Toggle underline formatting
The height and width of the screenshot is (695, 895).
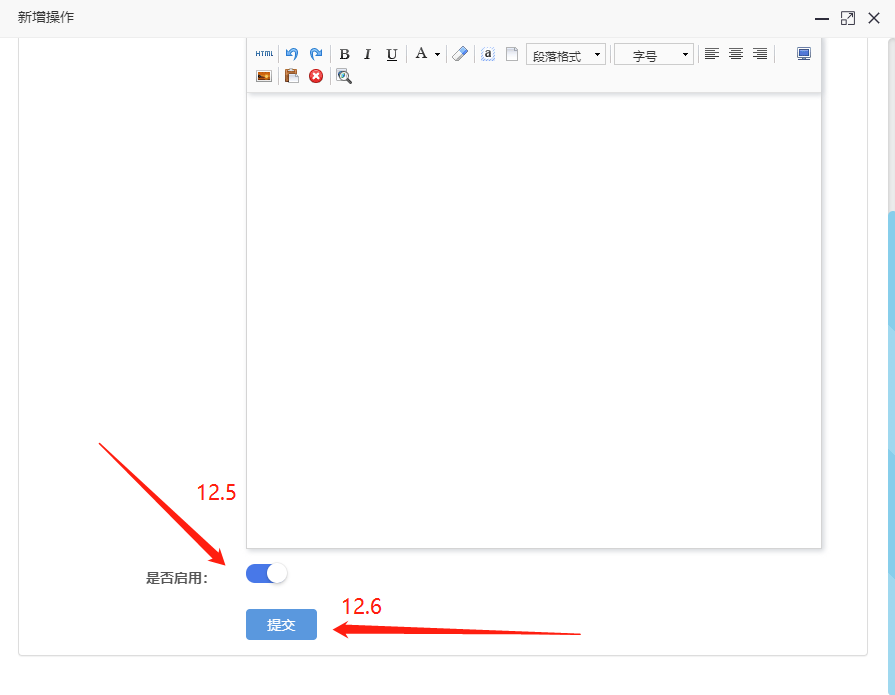[391, 54]
